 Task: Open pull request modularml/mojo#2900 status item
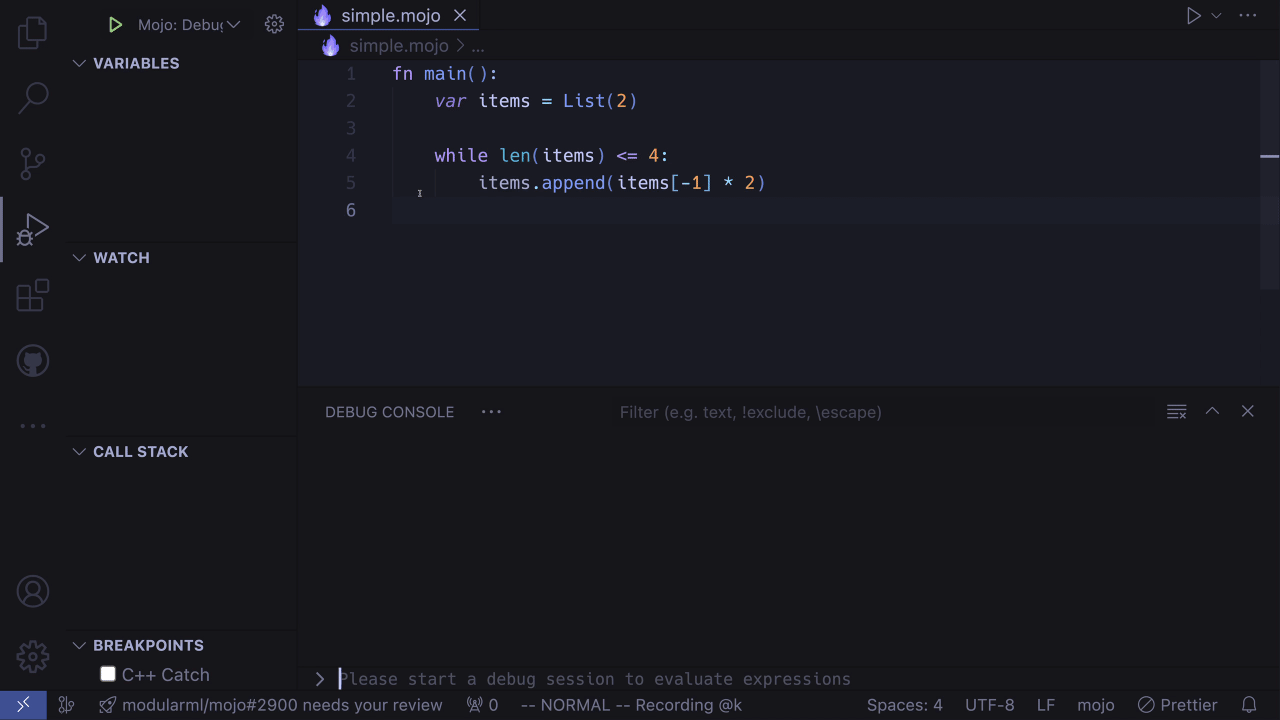pos(271,705)
